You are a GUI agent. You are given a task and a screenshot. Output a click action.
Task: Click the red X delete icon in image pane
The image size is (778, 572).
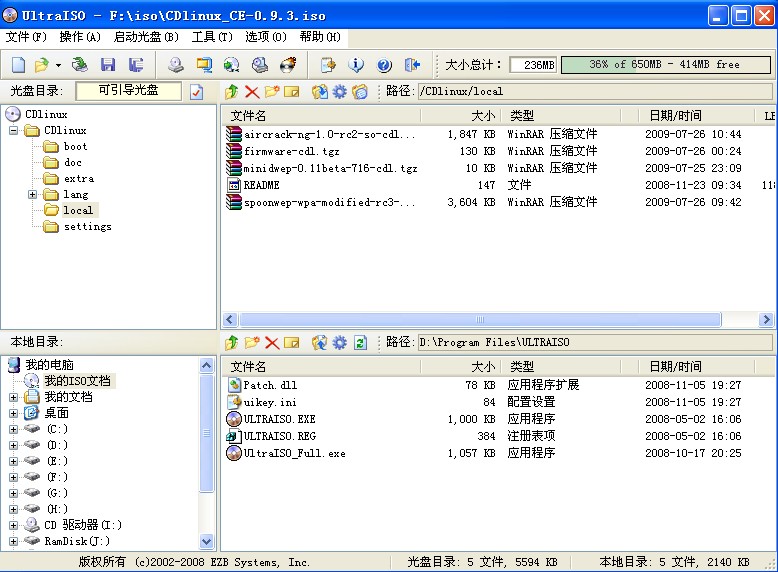coord(252,91)
